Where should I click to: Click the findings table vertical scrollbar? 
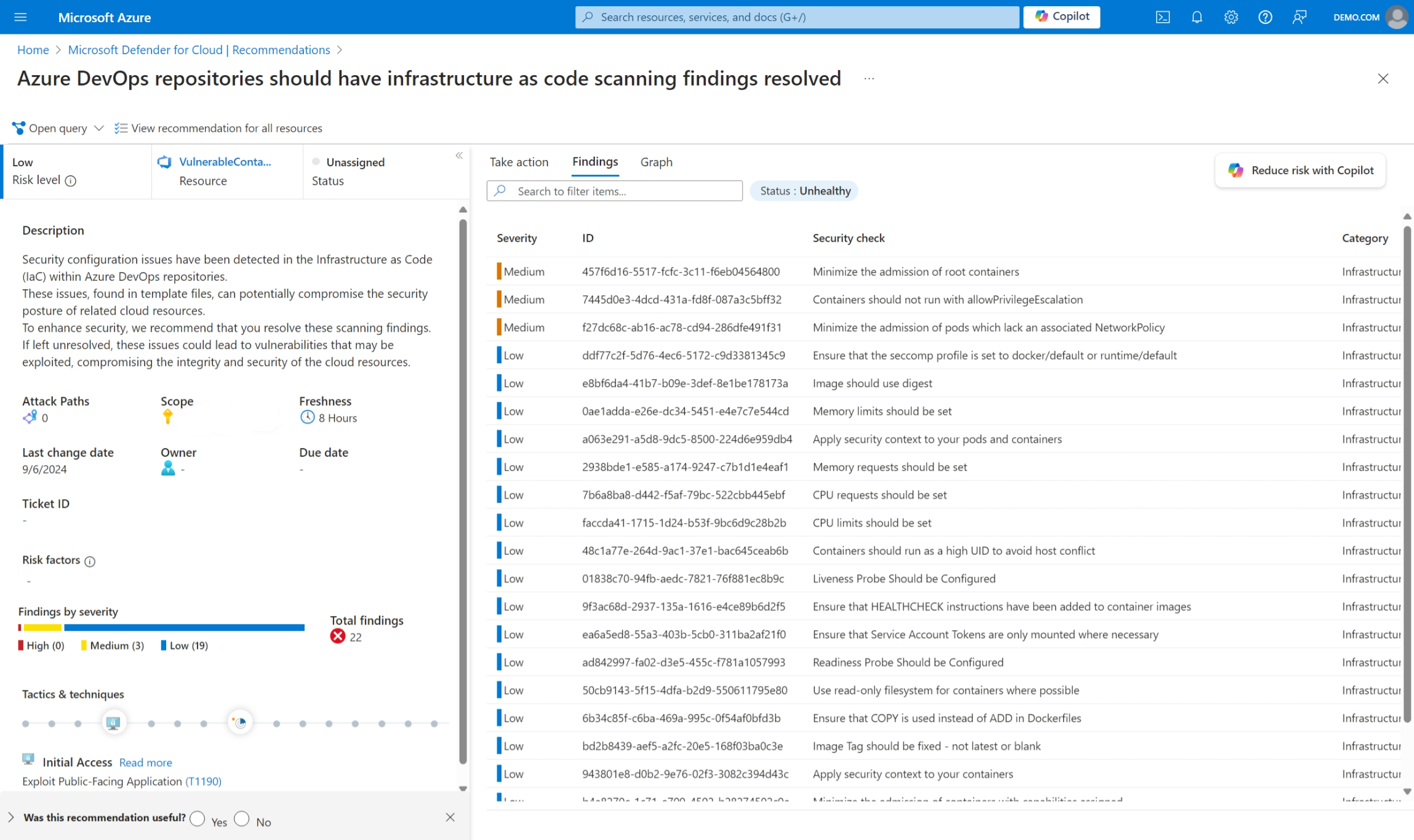[x=1407, y=474]
